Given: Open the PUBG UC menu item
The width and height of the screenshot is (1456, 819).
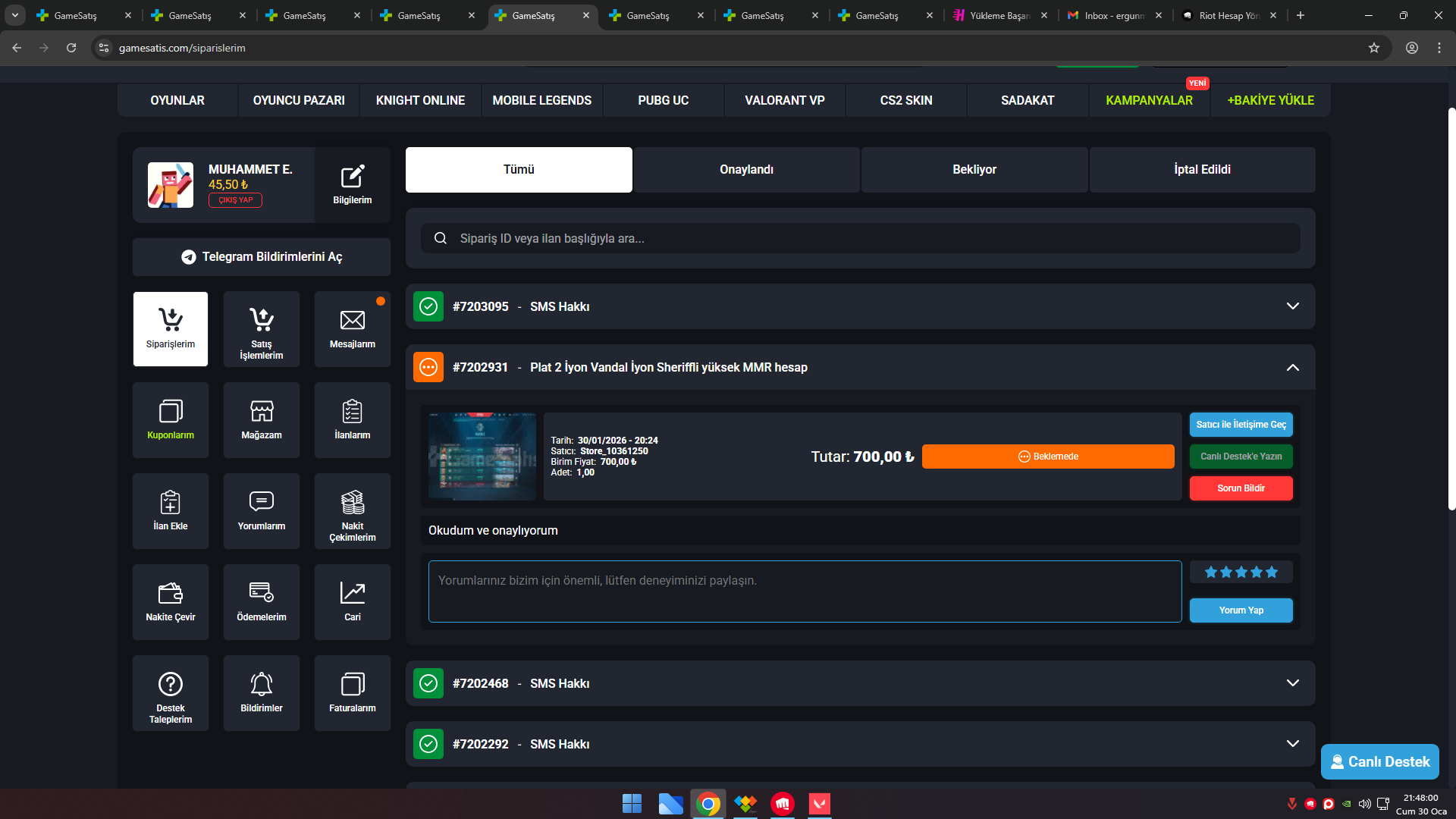Looking at the screenshot, I should click(664, 100).
